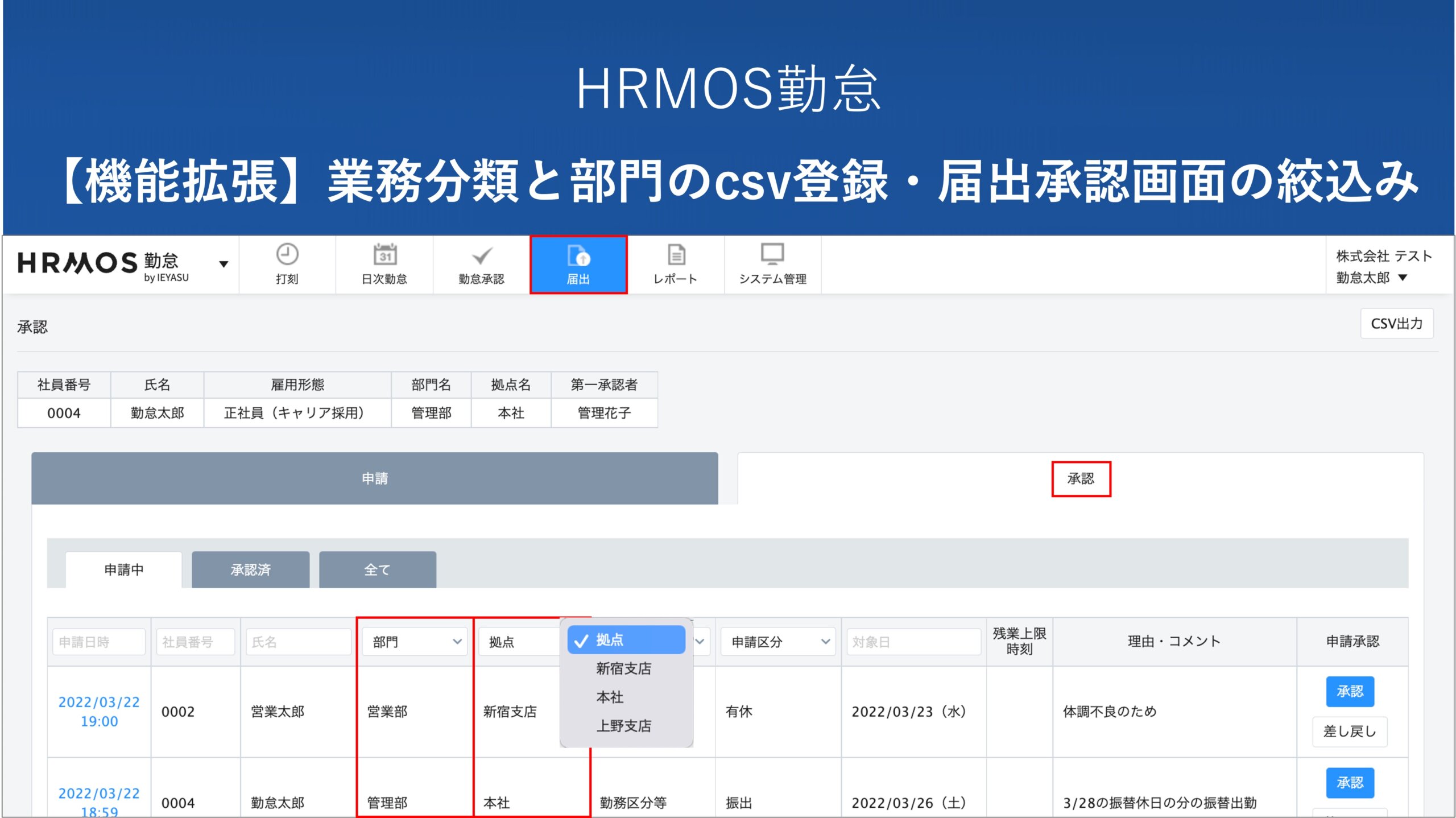Click 差し戻し for 営業太郎's request
Viewport: 1456px width, 818px height.
[1350, 732]
